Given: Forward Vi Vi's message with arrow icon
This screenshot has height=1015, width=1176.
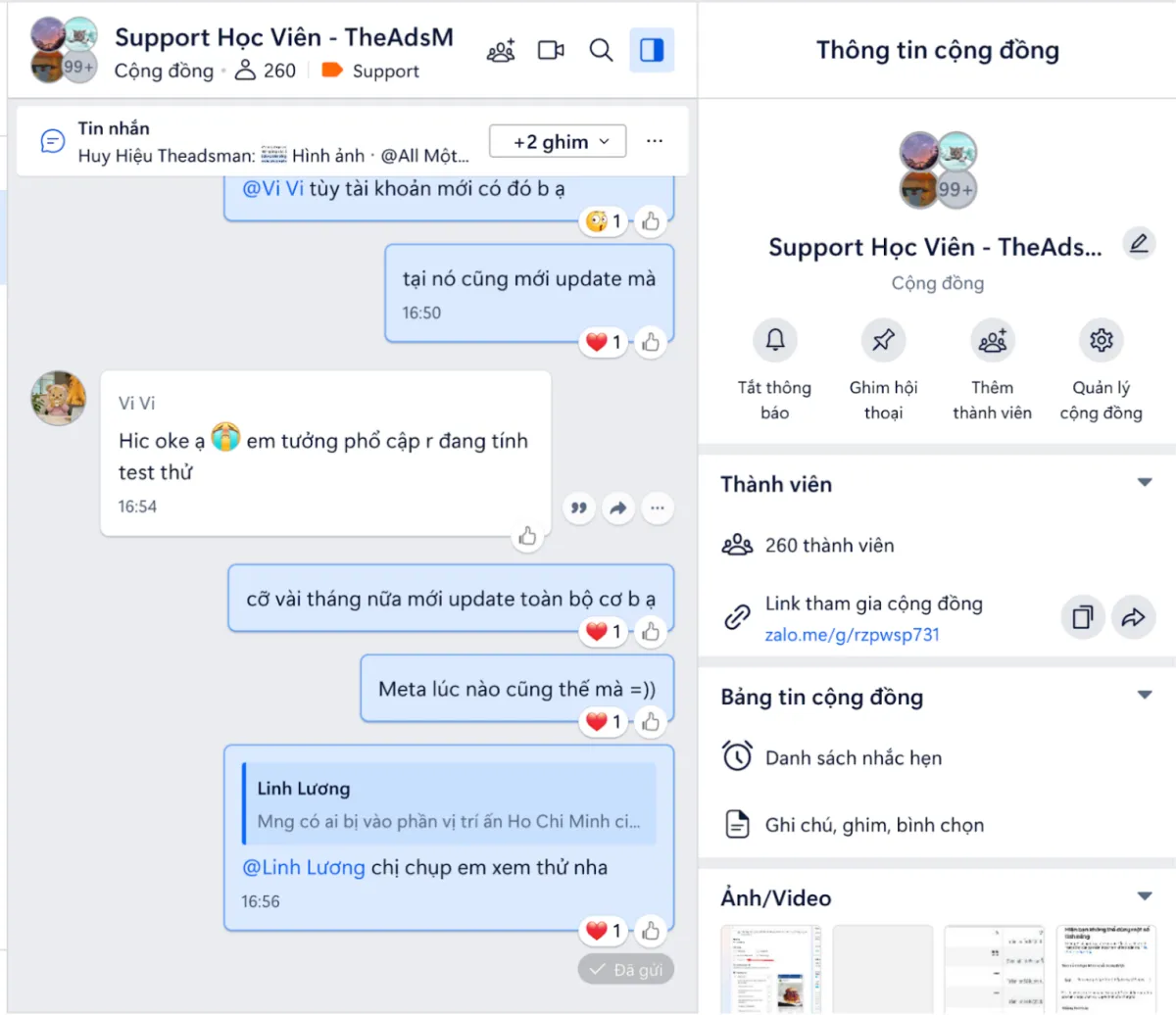Looking at the screenshot, I should tap(618, 507).
